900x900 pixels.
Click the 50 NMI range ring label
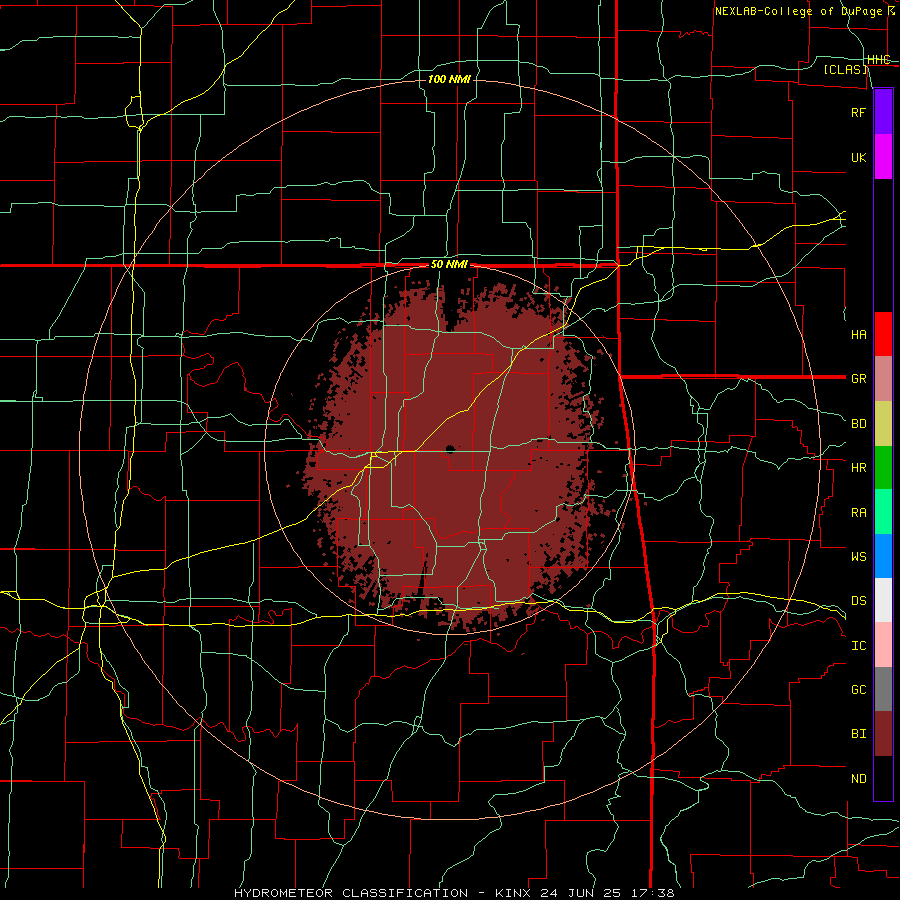tap(449, 265)
